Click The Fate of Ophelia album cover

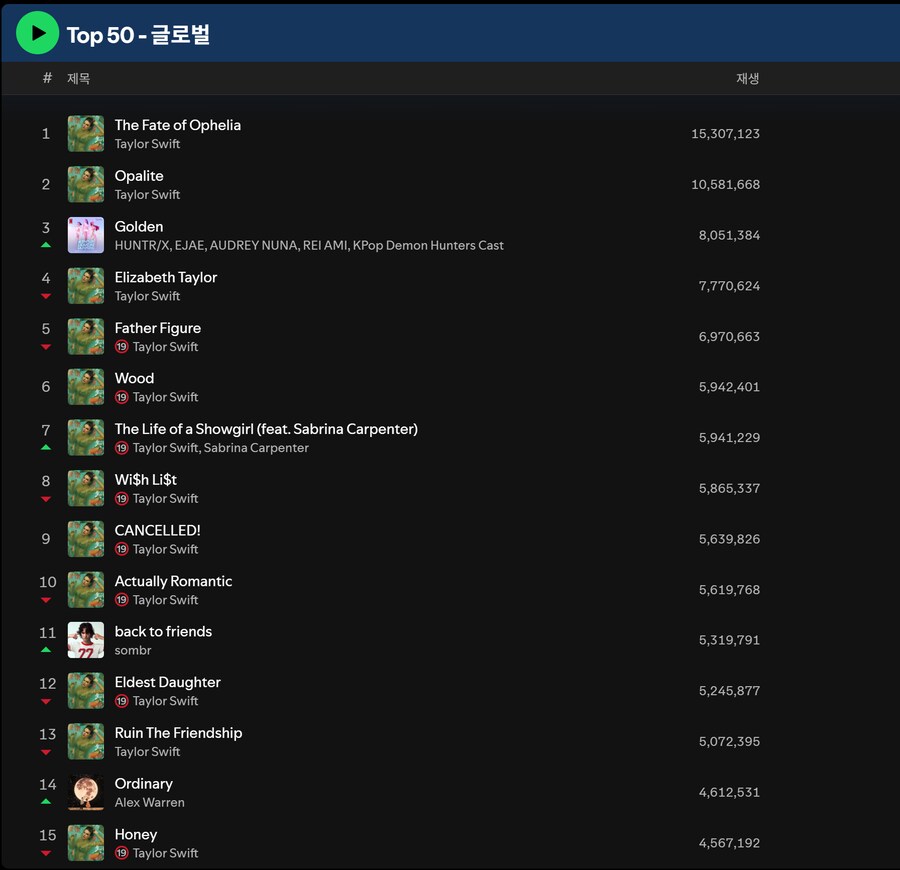86,134
